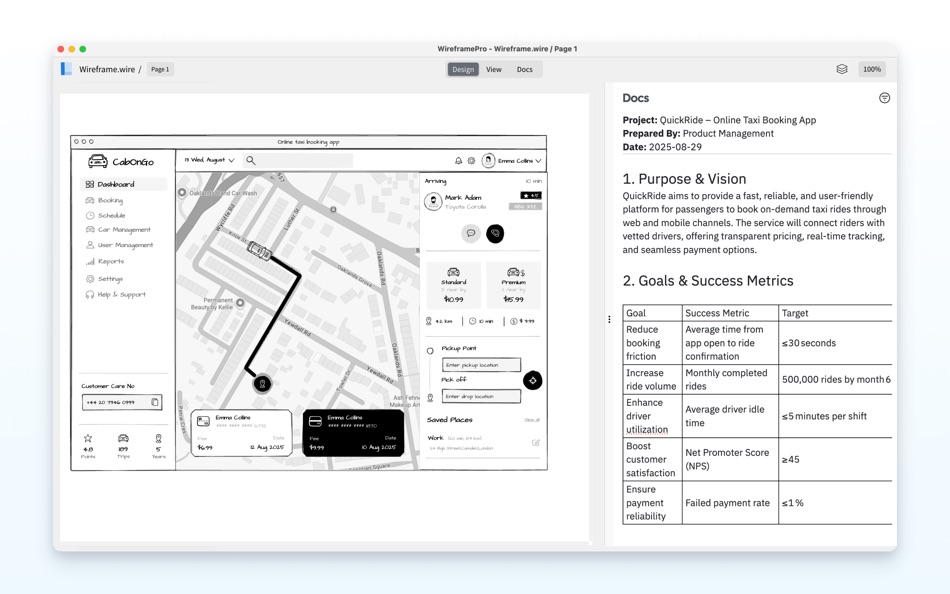Copy the Customer Care number using the copy icon
This screenshot has width=950, height=594.
point(155,402)
